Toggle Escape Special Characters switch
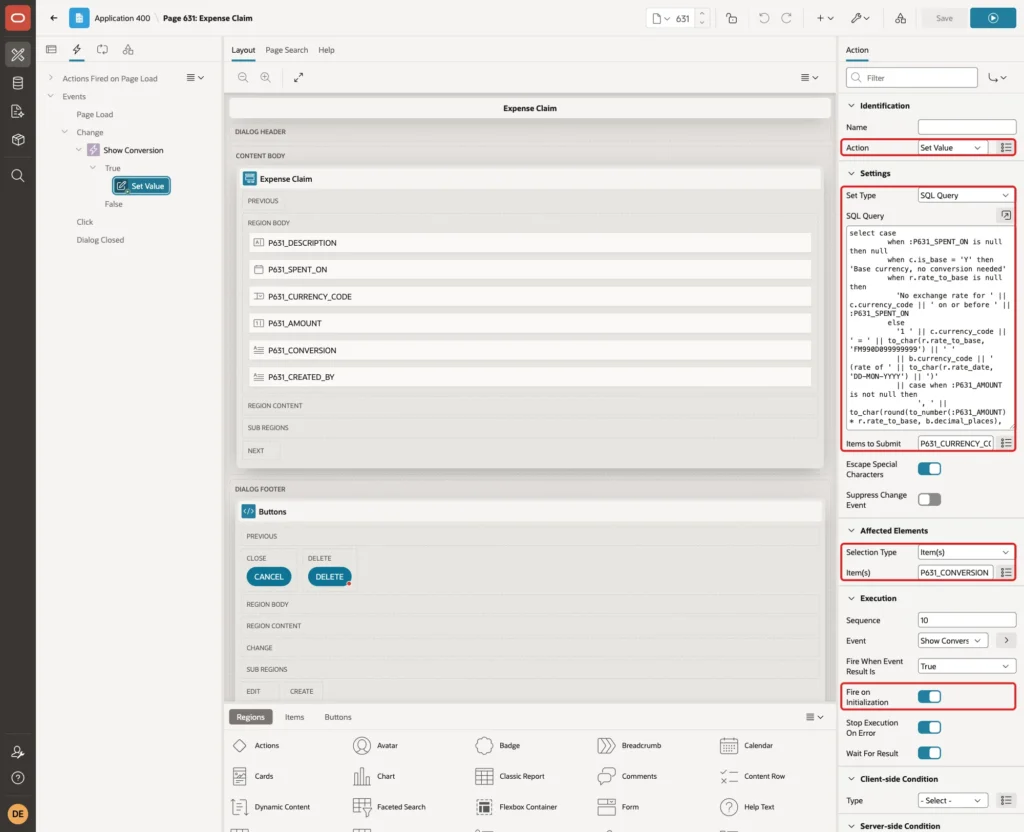The image size is (1024, 832). pyautogui.click(x=929, y=469)
